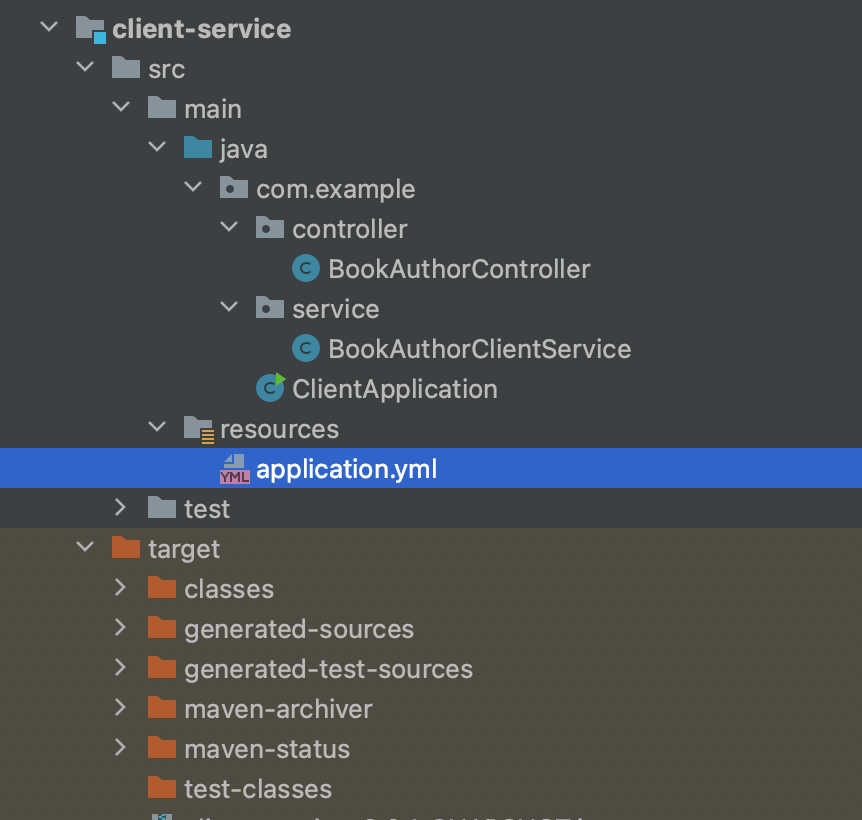Click the BookAuthorController class icon
This screenshot has width=862, height=820.
306,268
